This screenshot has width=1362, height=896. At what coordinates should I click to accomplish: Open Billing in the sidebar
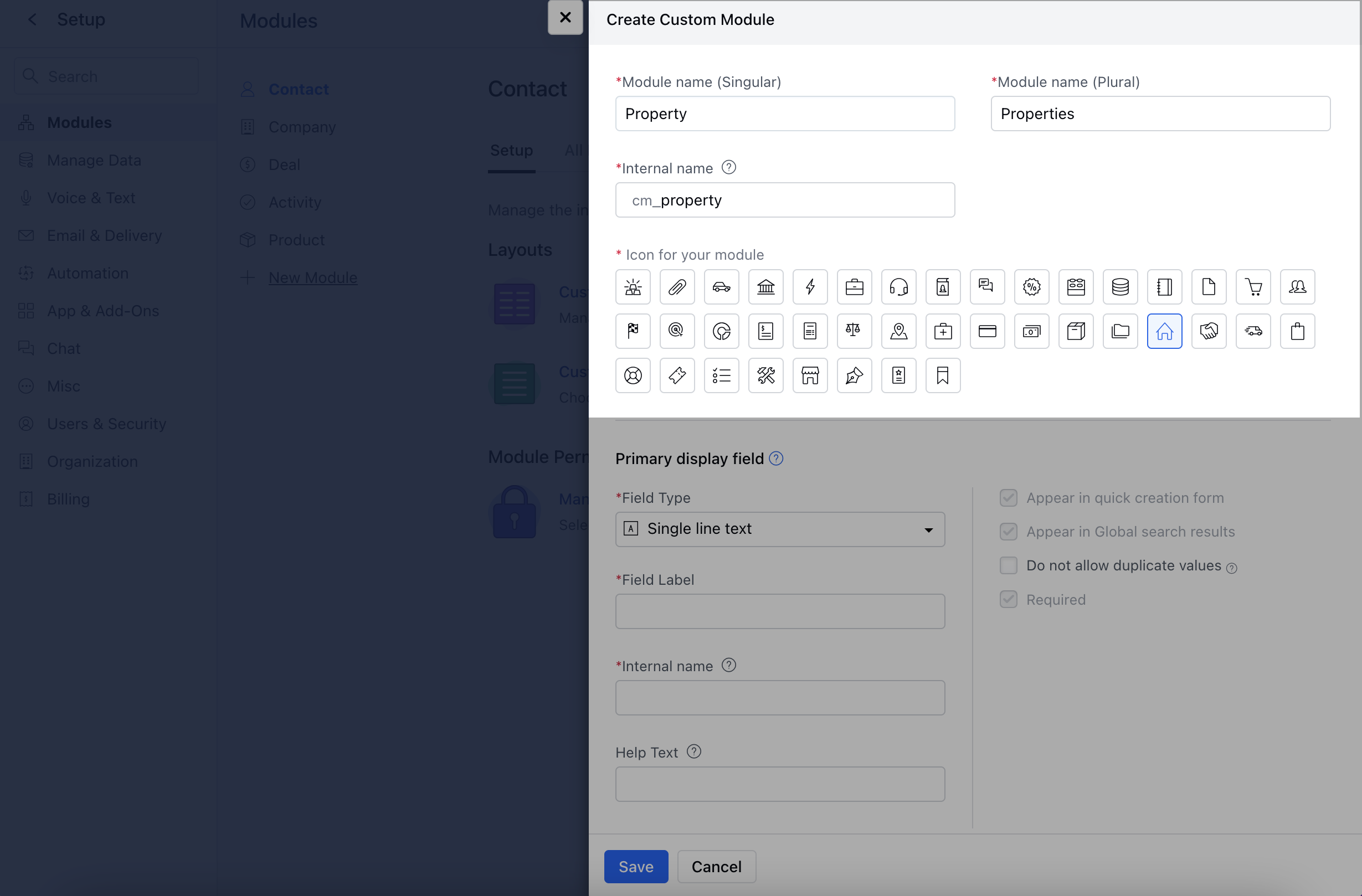pyautogui.click(x=68, y=499)
